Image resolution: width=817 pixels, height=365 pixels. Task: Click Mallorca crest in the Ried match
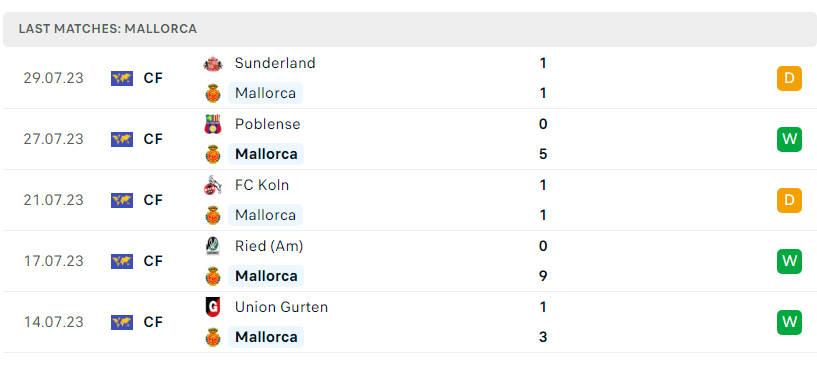(213, 276)
